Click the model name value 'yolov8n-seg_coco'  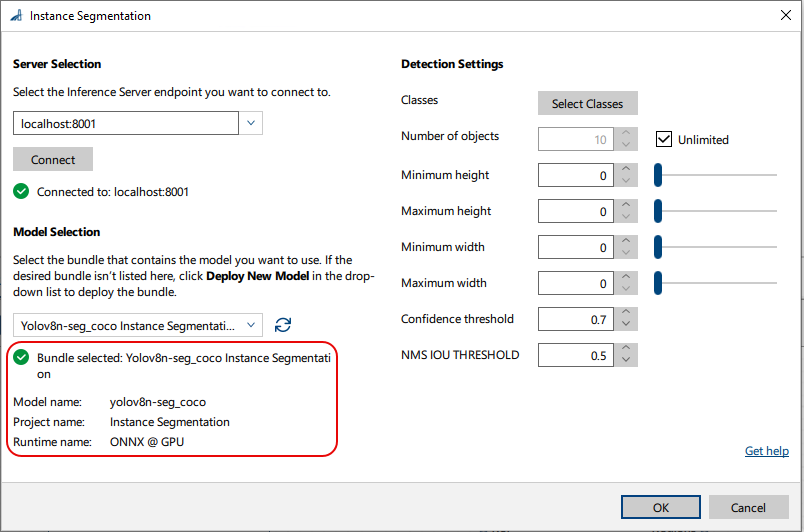point(158,402)
